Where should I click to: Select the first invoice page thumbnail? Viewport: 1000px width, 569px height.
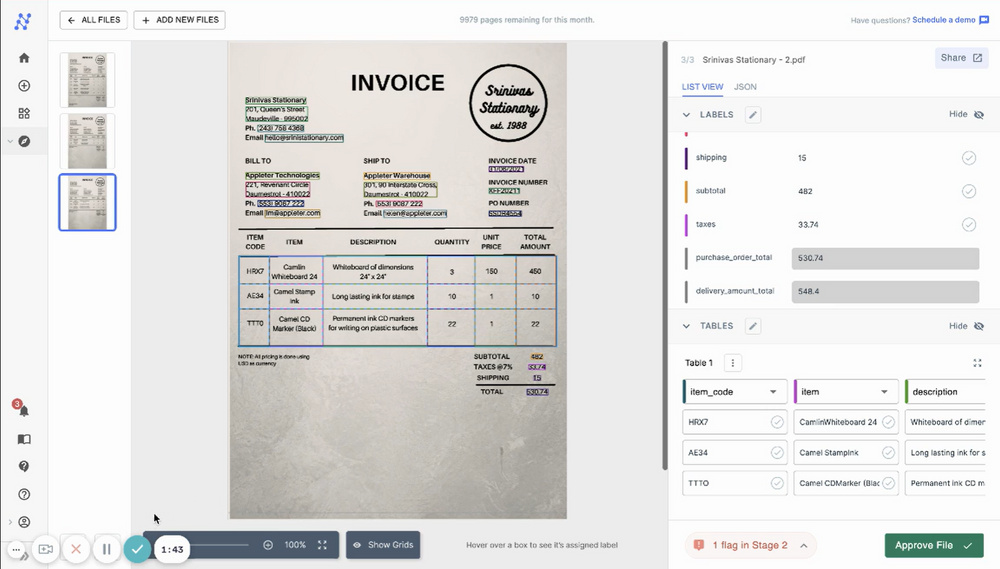click(87, 80)
